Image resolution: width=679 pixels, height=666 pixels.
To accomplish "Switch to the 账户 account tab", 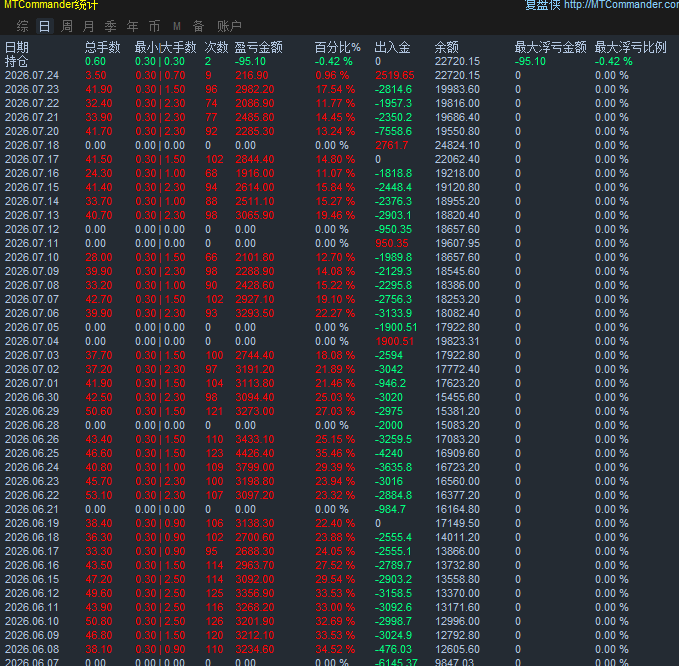I will coord(229,26).
